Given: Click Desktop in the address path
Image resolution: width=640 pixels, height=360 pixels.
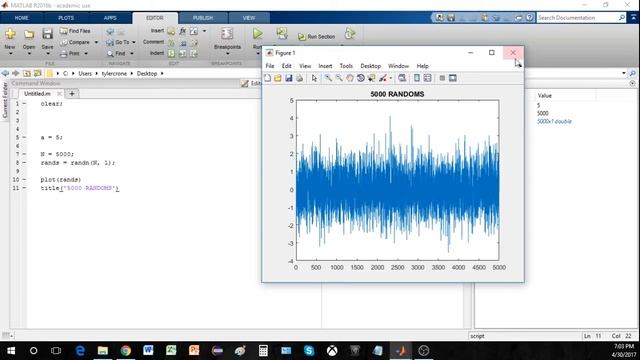Looking at the screenshot, I should (147, 73).
